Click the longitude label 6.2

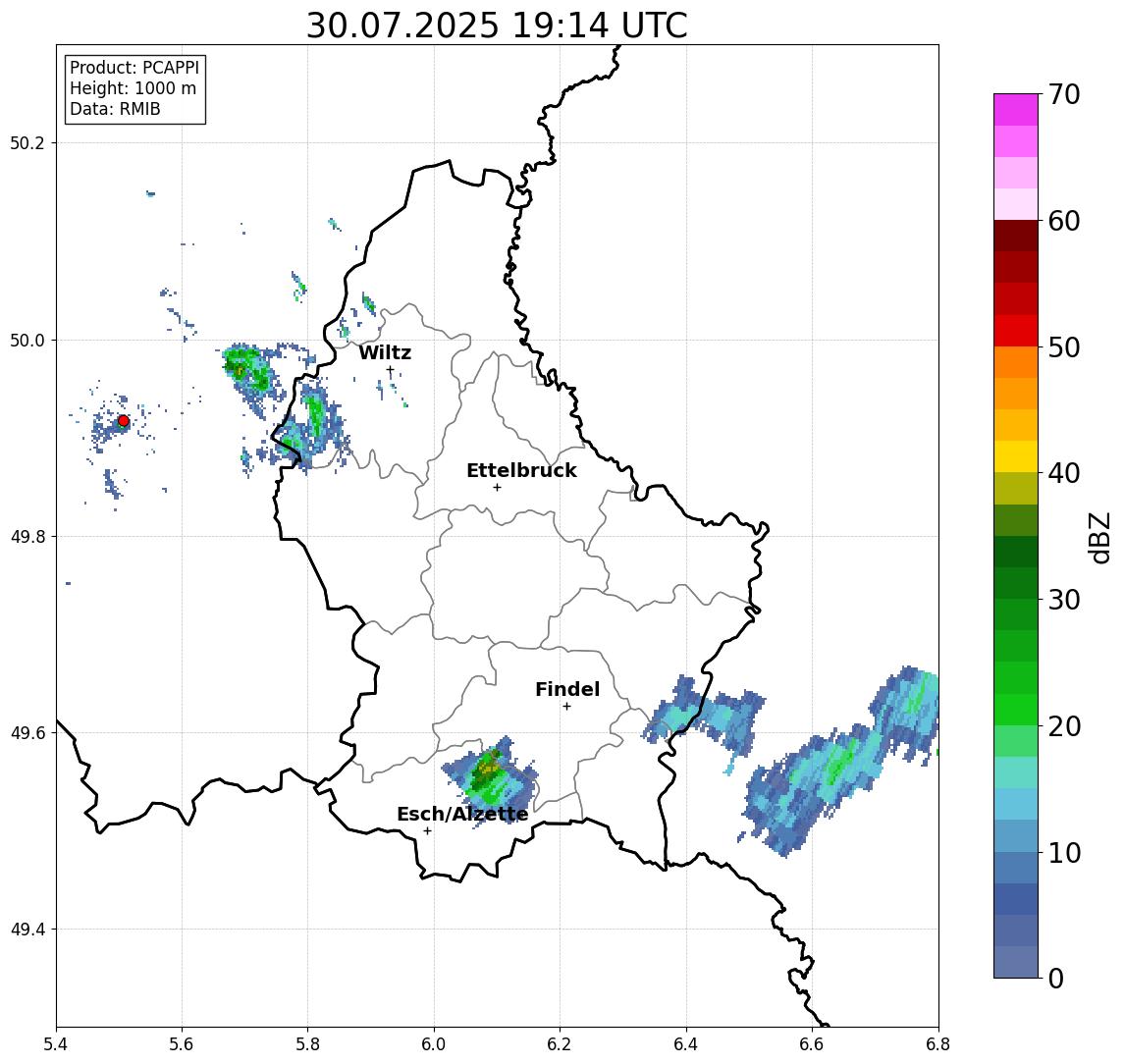click(x=560, y=1044)
